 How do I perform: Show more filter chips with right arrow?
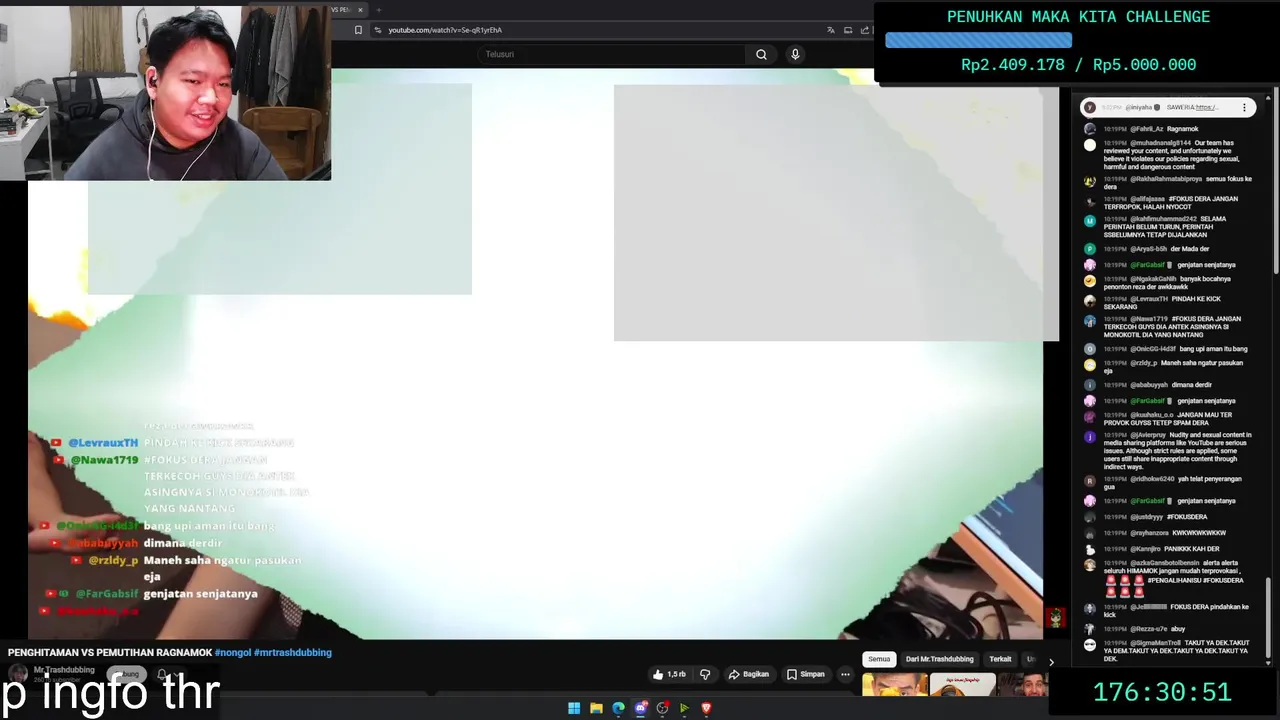coord(1050,661)
